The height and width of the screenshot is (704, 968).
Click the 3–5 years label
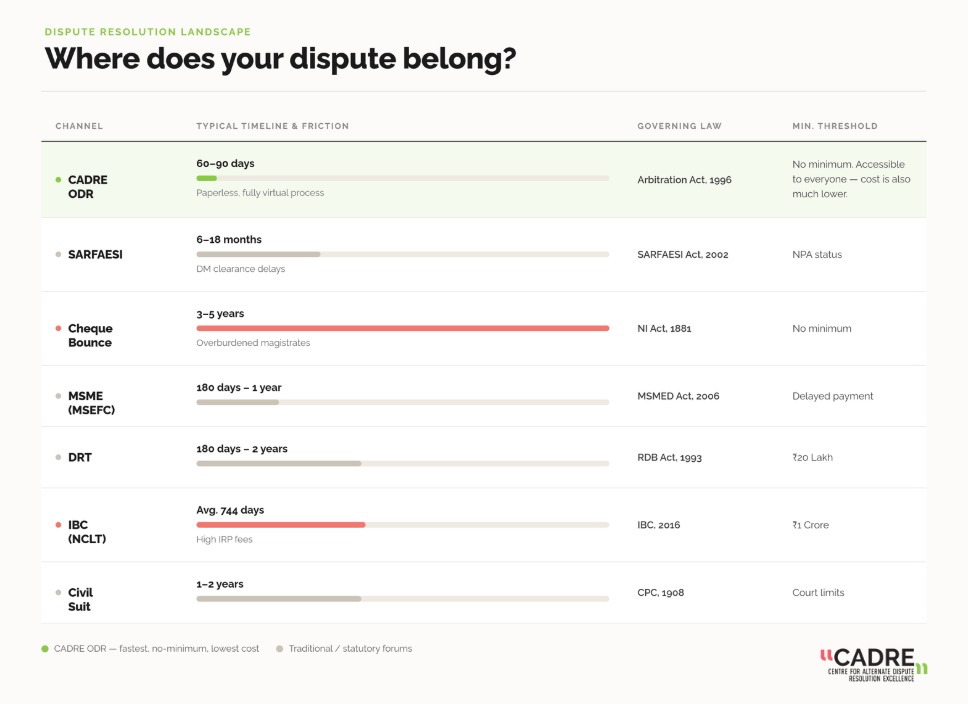[220, 314]
